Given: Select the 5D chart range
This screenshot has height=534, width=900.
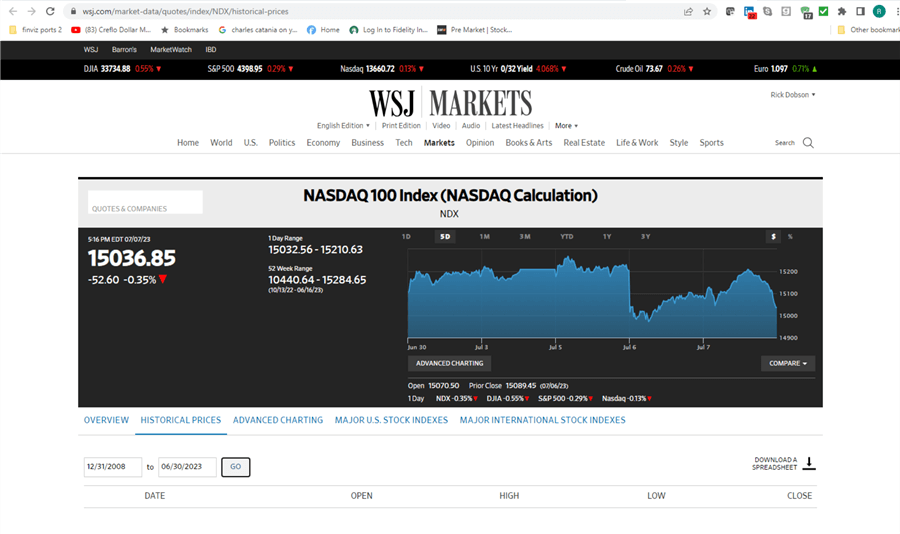Looking at the screenshot, I should coord(445,237).
